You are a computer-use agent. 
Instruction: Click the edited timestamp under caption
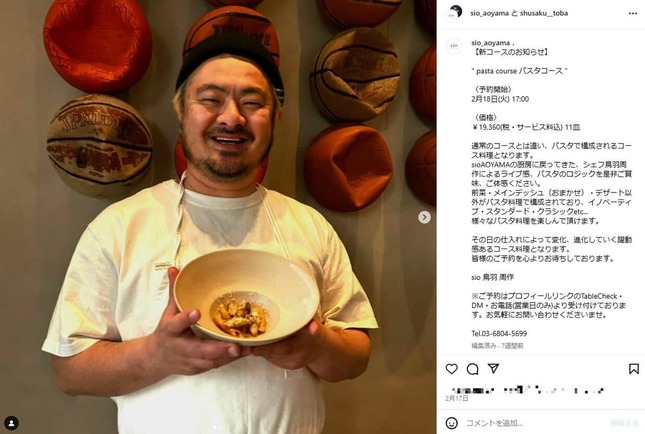497,346
